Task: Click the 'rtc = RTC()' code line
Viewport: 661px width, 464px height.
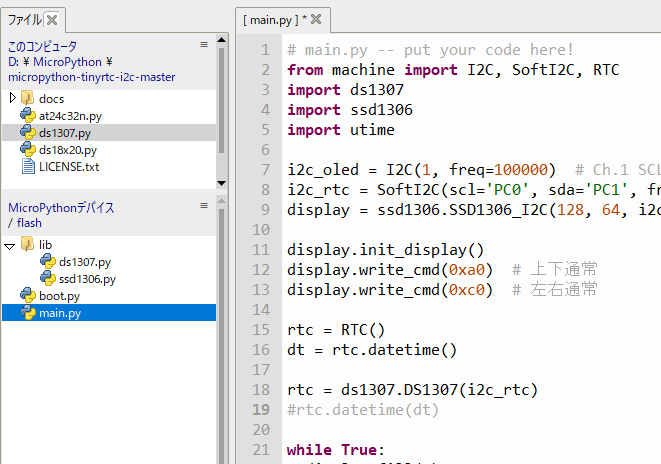Action: (336, 330)
